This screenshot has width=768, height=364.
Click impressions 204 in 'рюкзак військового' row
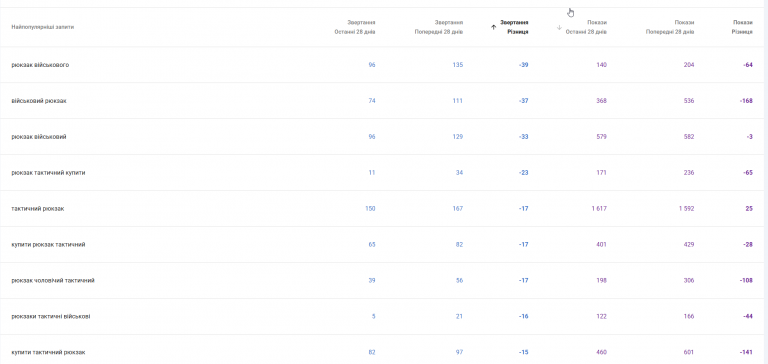tap(689, 65)
